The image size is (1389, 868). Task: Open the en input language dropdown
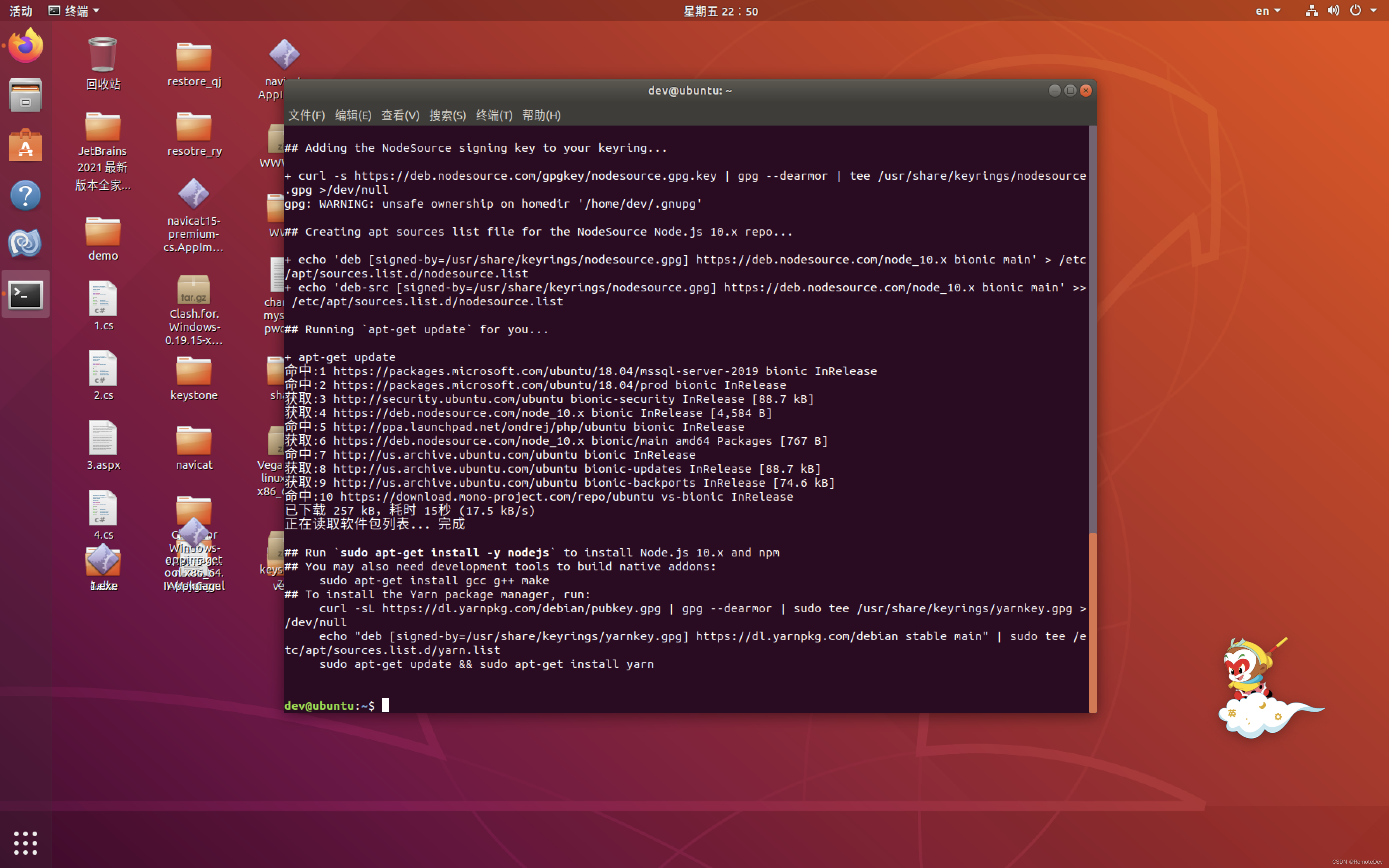click(1267, 11)
